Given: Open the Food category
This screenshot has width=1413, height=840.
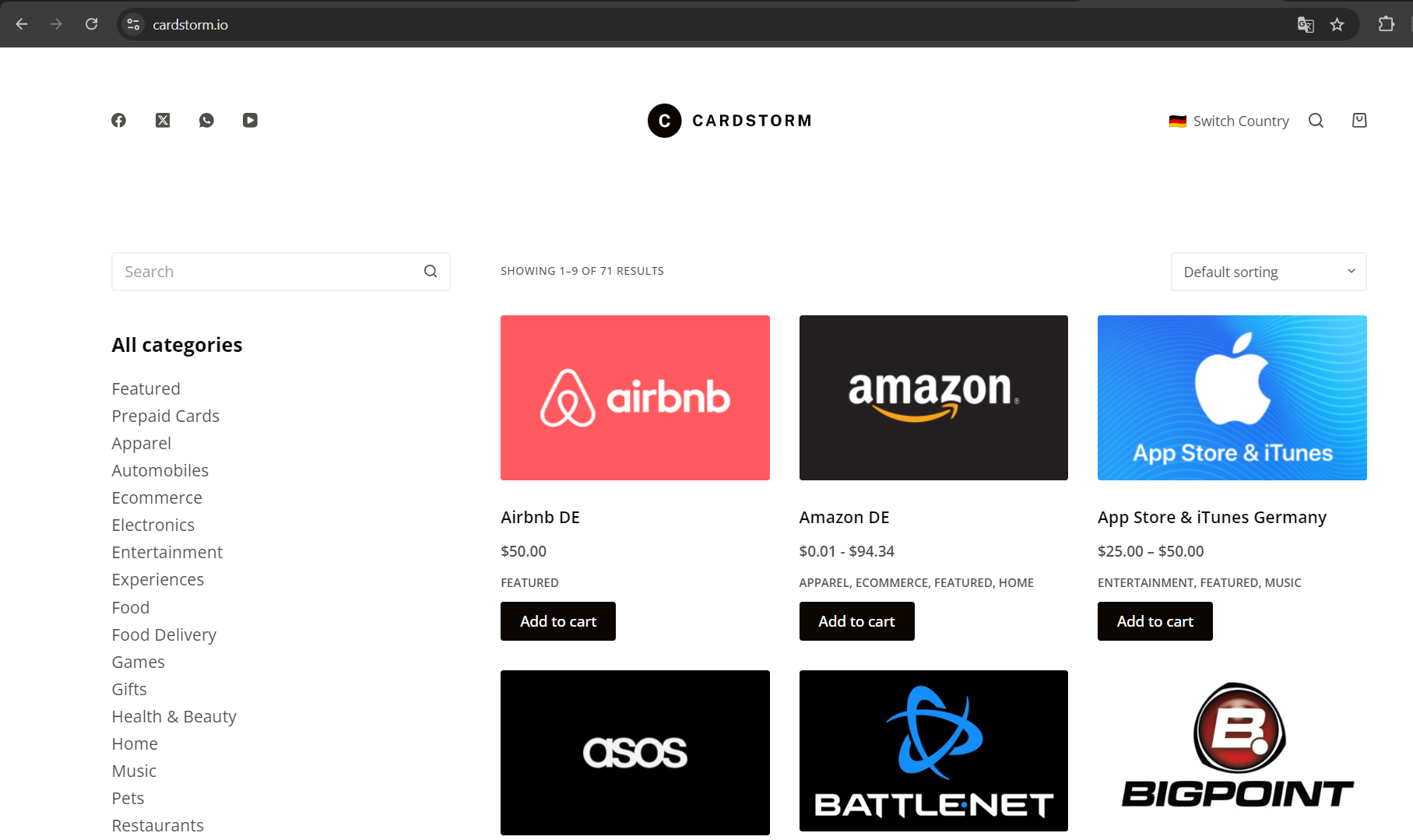Looking at the screenshot, I should (130, 607).
